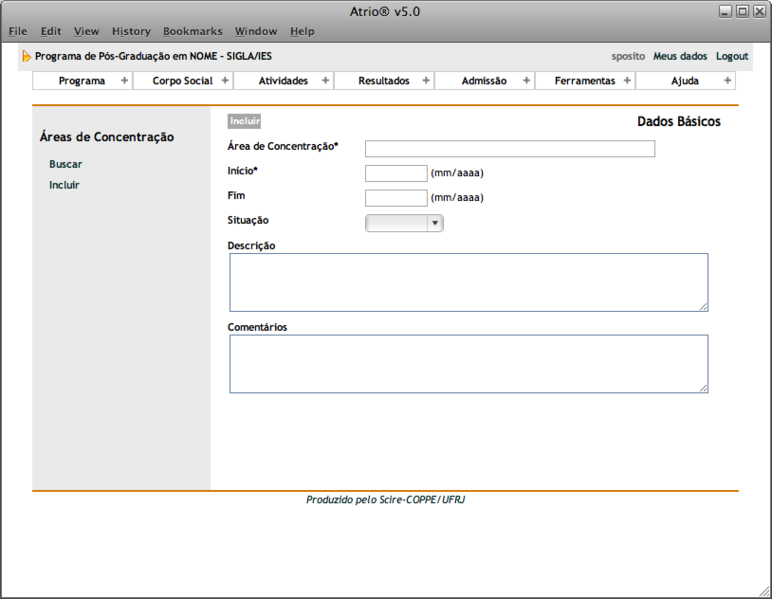Open the Situação dropdown
The height and width of the screenshot is (599, 772).
[x=404, y=223]
